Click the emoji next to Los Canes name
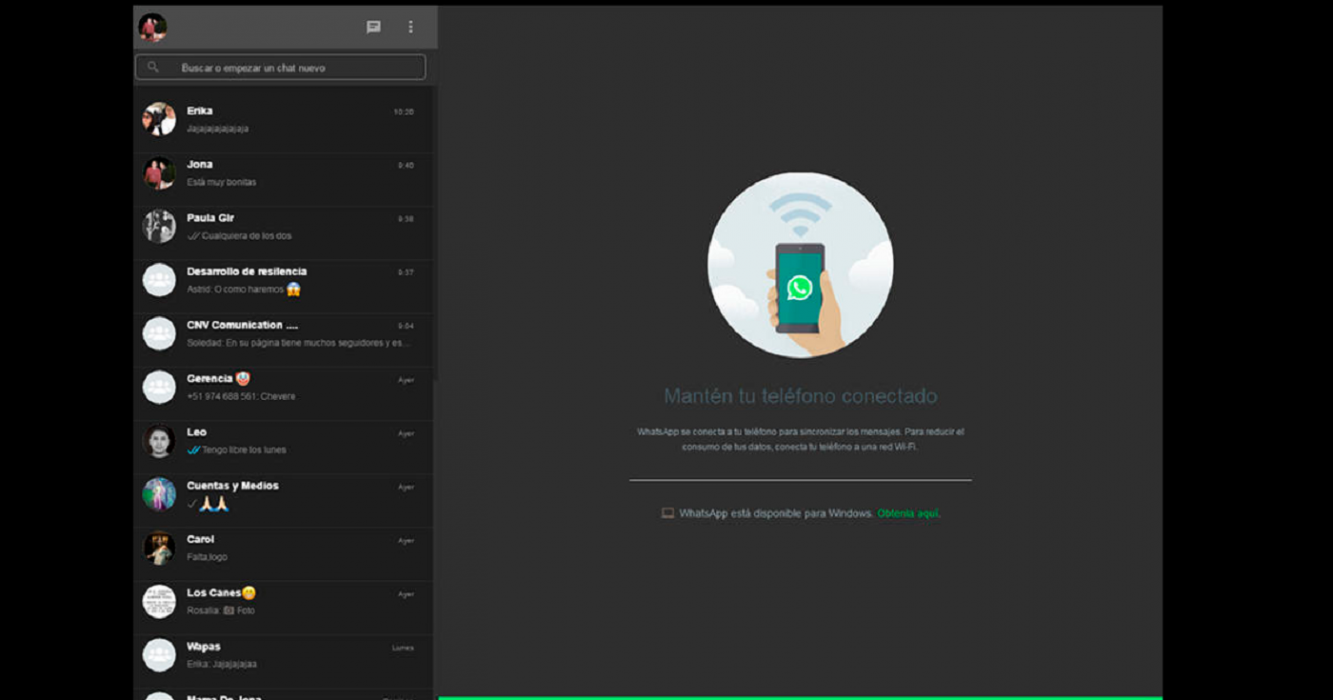Image resolution: width=1333 pixels, height=700 pixels. tap(249, 593)
